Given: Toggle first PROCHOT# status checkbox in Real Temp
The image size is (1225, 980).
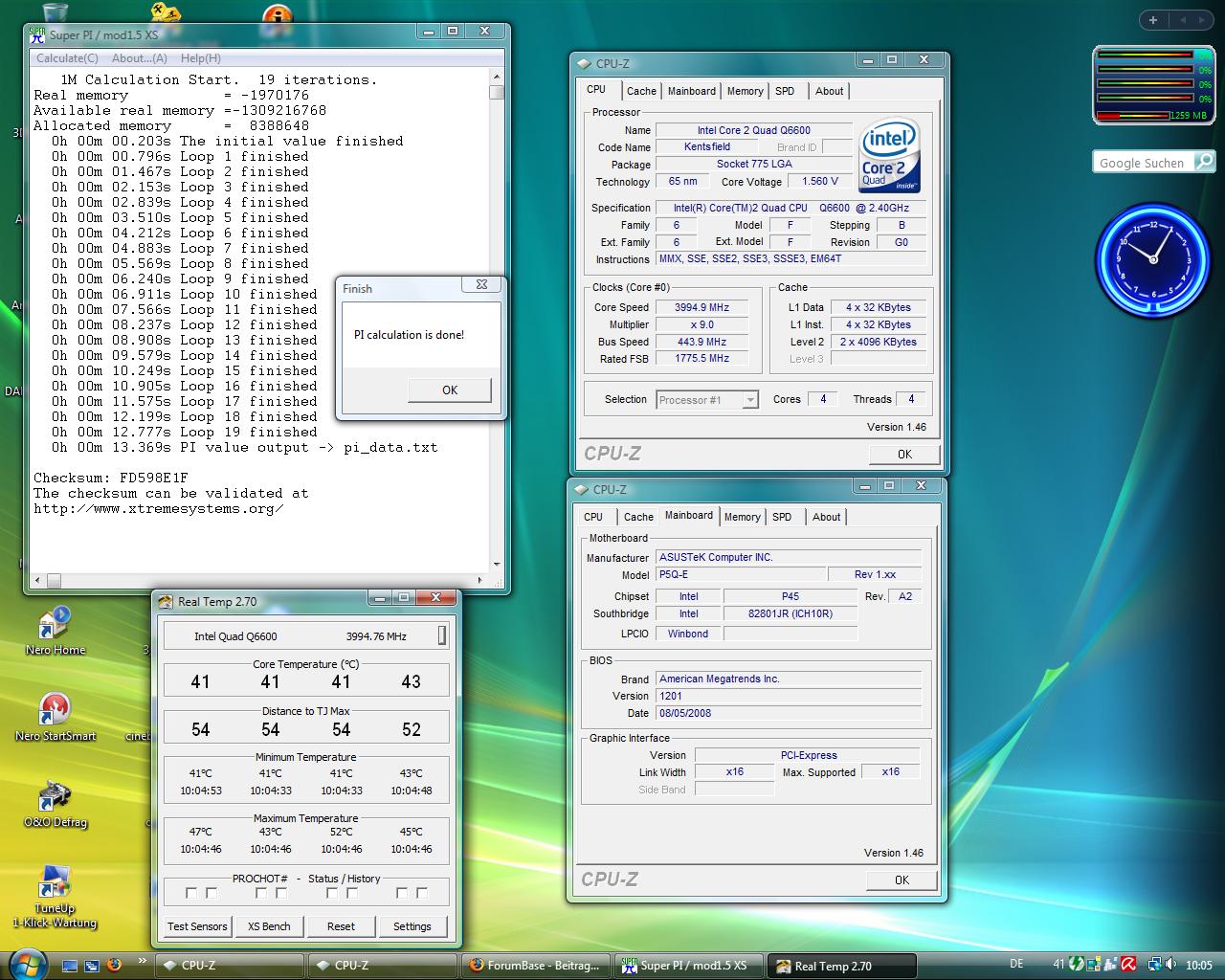Looking at the screenshot, I should coord(191,893).
